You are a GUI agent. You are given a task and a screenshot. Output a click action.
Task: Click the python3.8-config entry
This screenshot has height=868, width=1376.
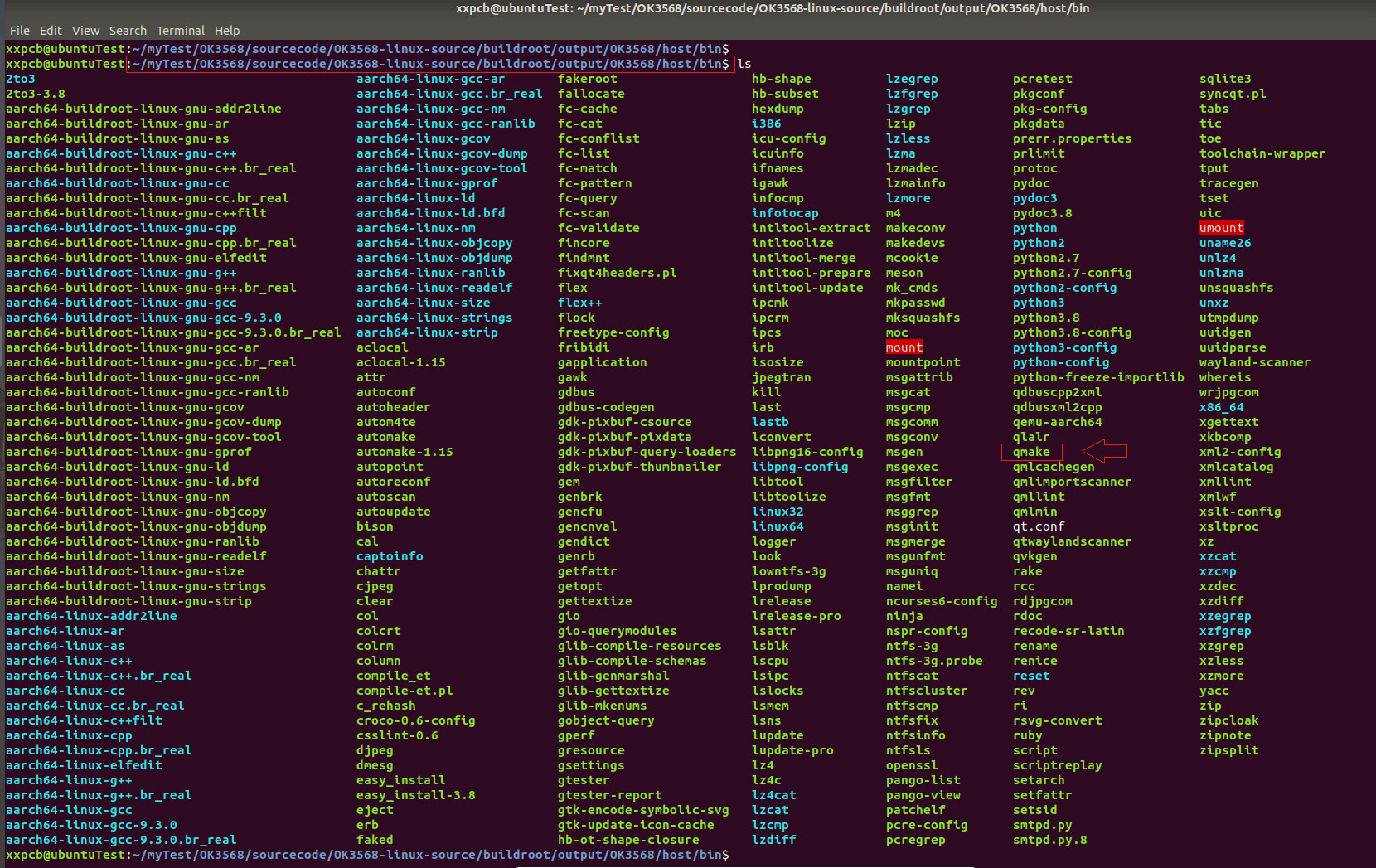(1073, 332)
